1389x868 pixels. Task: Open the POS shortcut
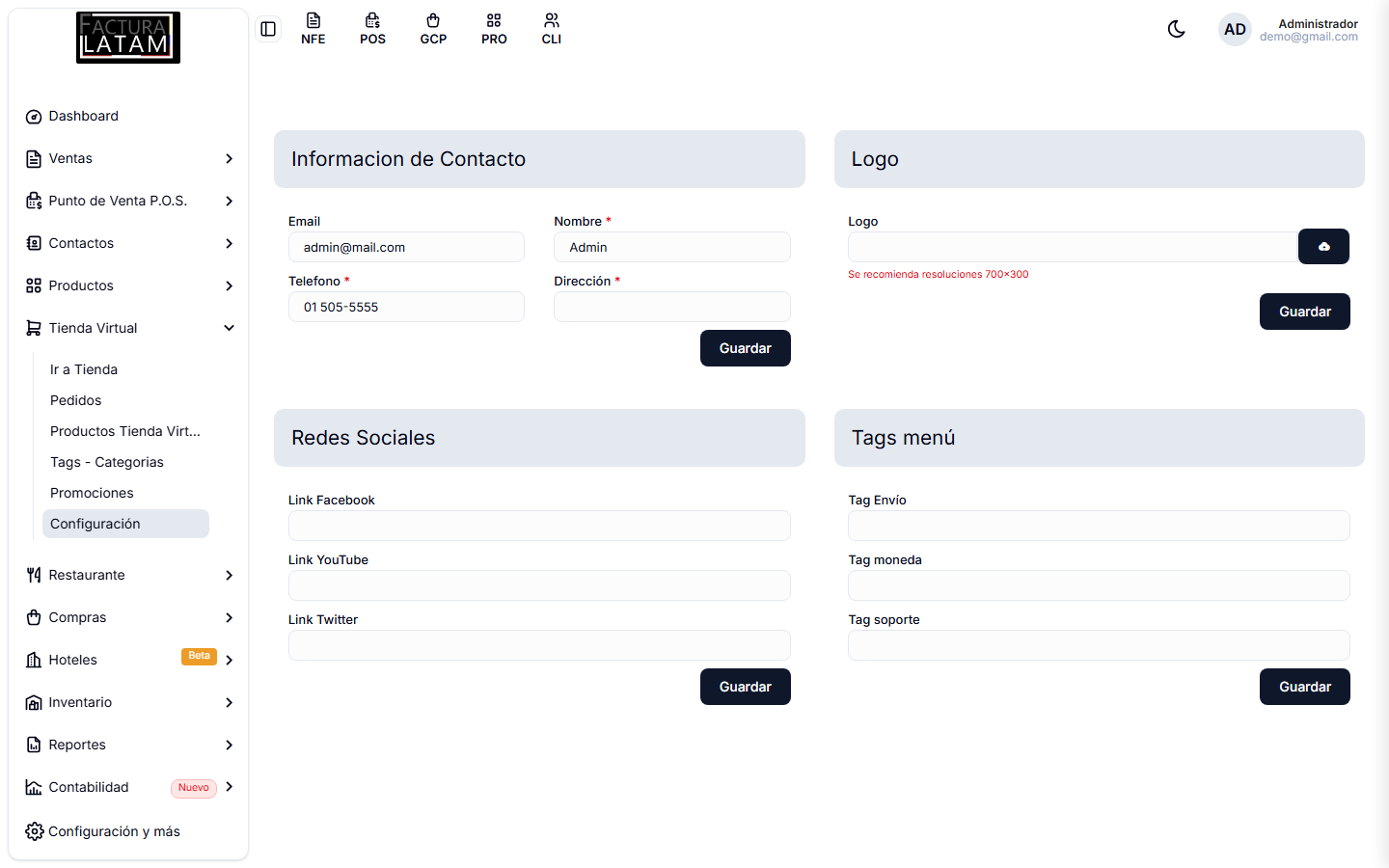point(373,29)
